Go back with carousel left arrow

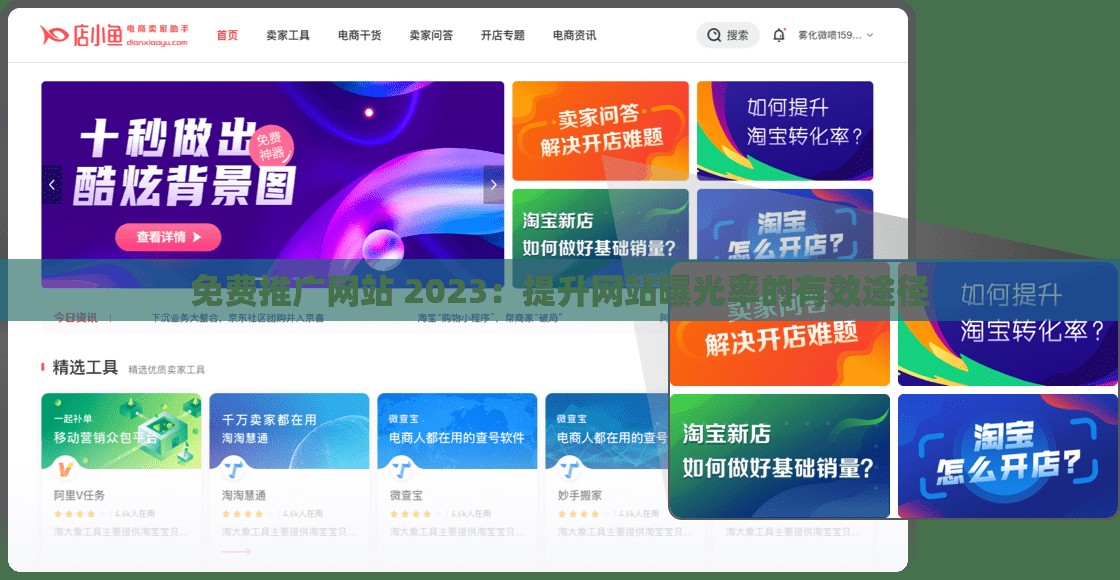(52, 185)
